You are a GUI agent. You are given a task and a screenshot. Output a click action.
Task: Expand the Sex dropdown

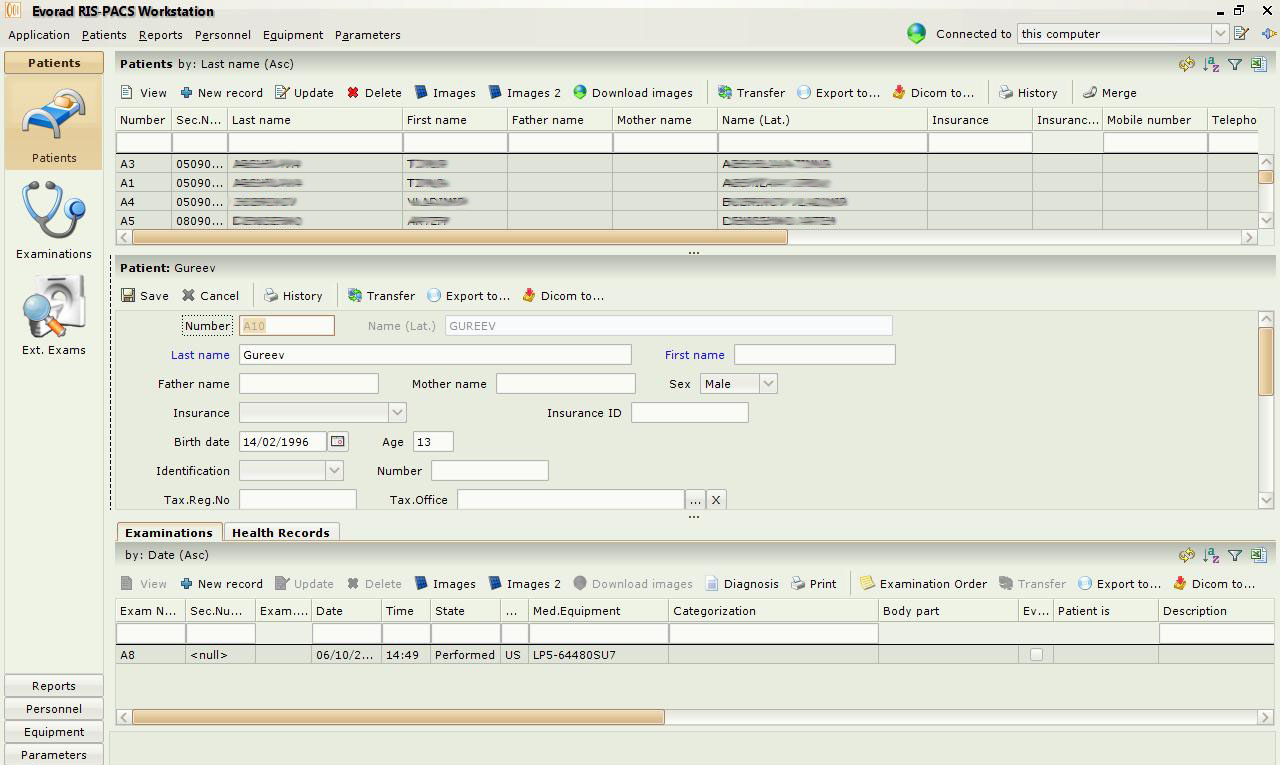[x=768, y=384]
